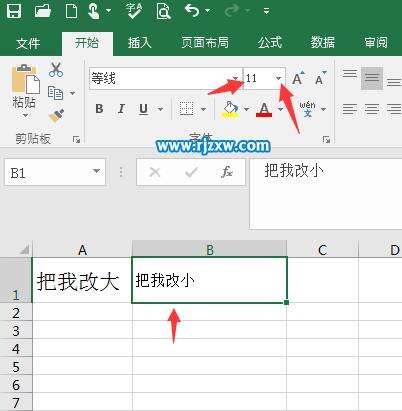The width and height of the screenshot is (402, 411).
Task: Open the 文件 menu tab
Action: (x=28, y=43)
